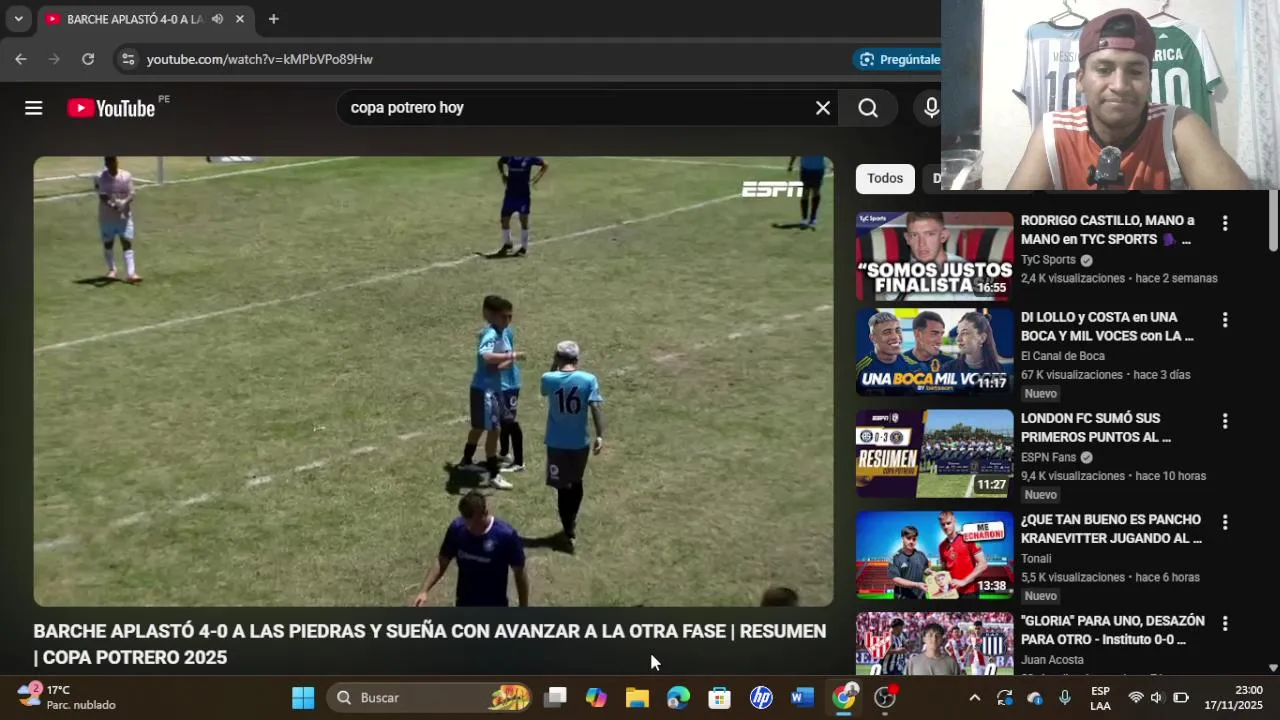Viewport: 1280px width, 720px height.
Task: Open the title "RODRIGO CASTILLO, MANO a MANO"
Action: point(1107,230)
